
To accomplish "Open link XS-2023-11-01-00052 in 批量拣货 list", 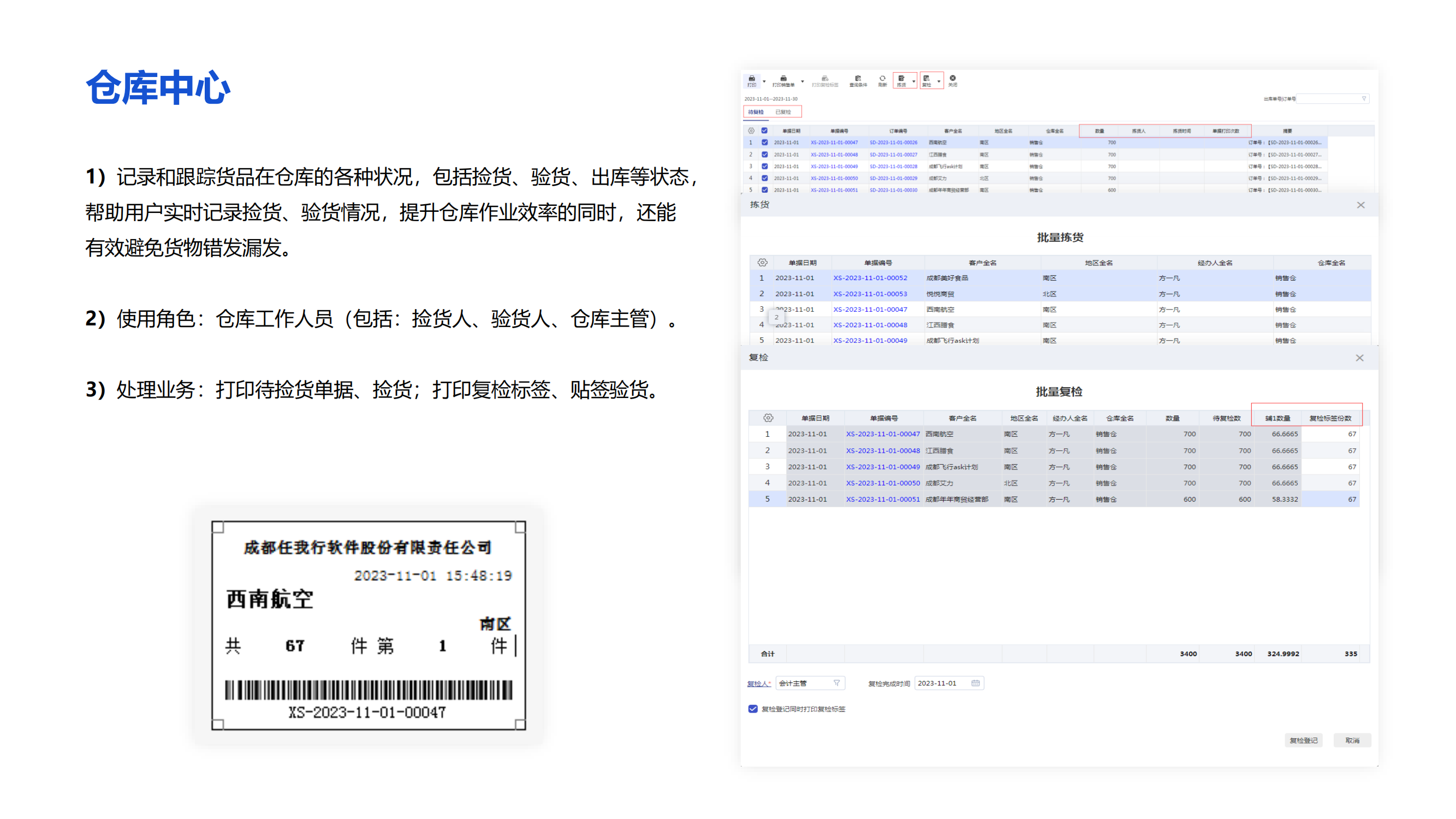I will (x=870, y=278).
